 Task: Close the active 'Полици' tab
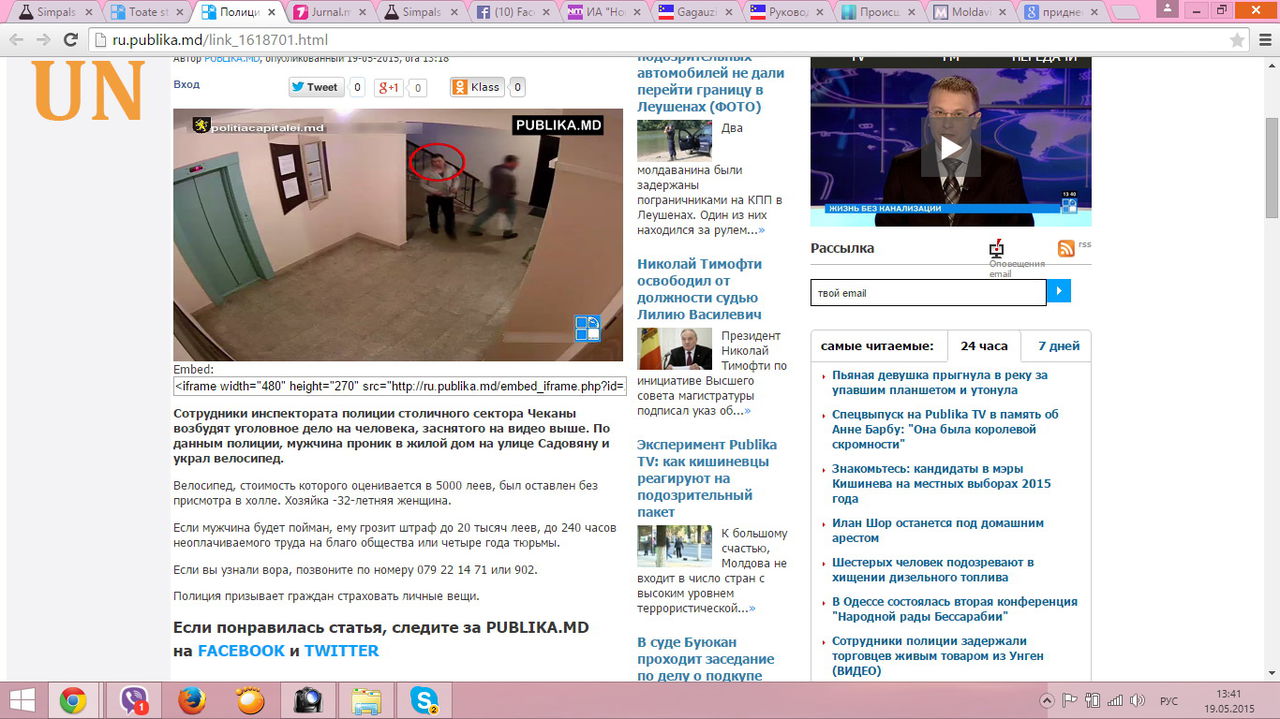pos(271,12)
